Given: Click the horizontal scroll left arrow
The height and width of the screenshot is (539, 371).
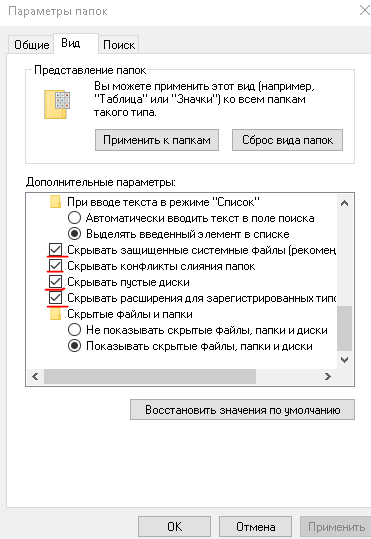Looking at the screenshot, I should pos(35,376).
